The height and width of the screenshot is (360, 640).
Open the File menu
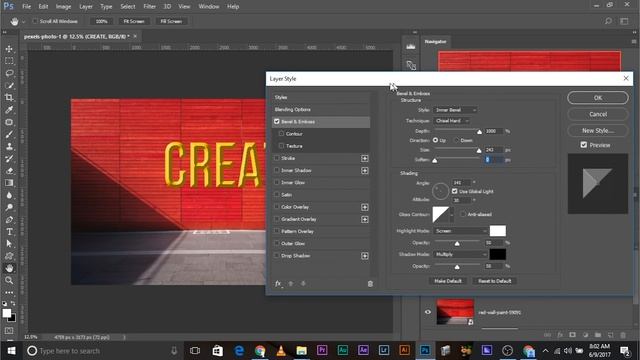click(27, 7)
